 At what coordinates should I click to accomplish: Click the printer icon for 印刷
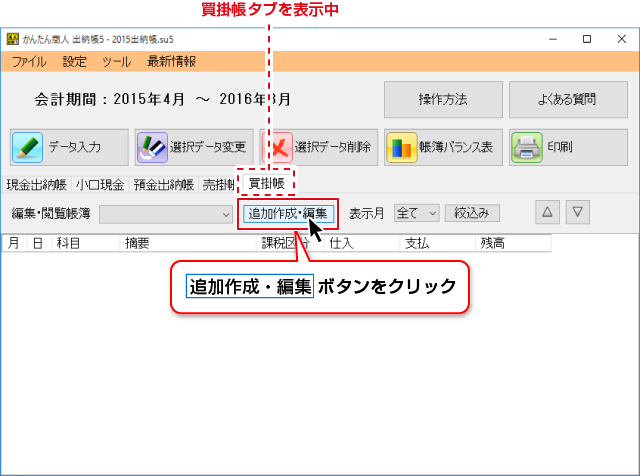tap(527, 147)
